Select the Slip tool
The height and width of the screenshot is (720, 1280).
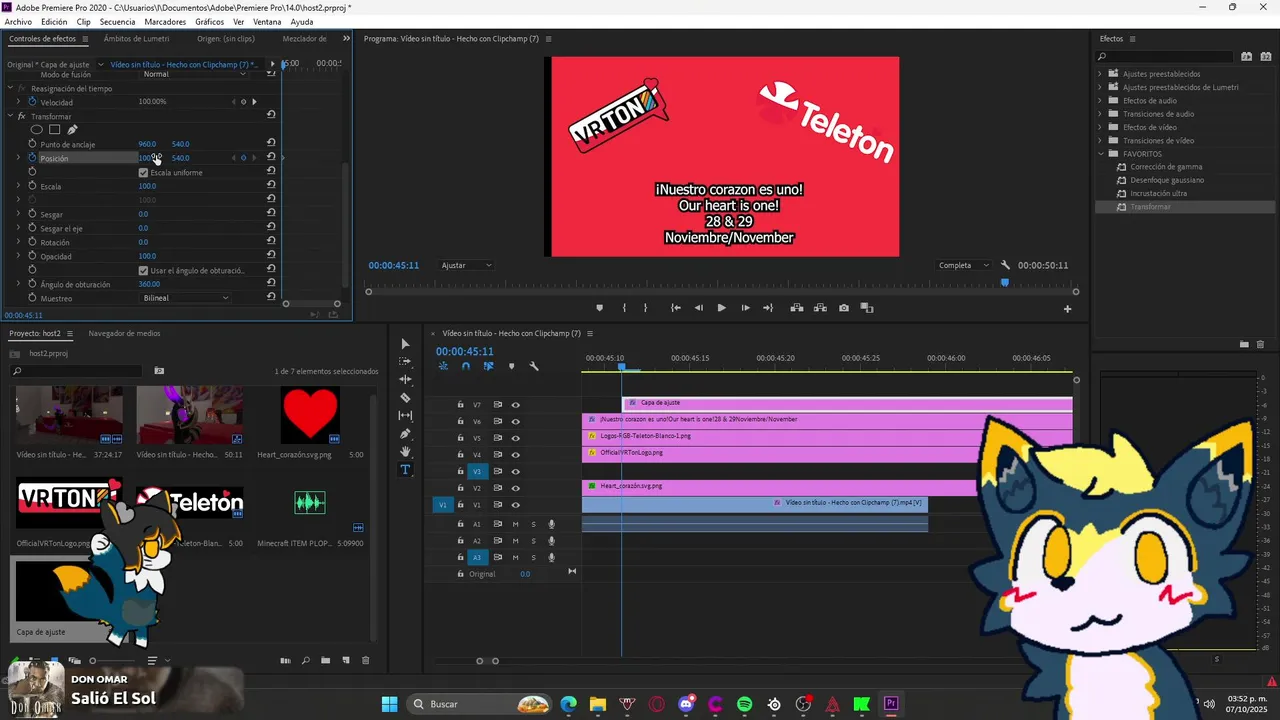(405, 415)
